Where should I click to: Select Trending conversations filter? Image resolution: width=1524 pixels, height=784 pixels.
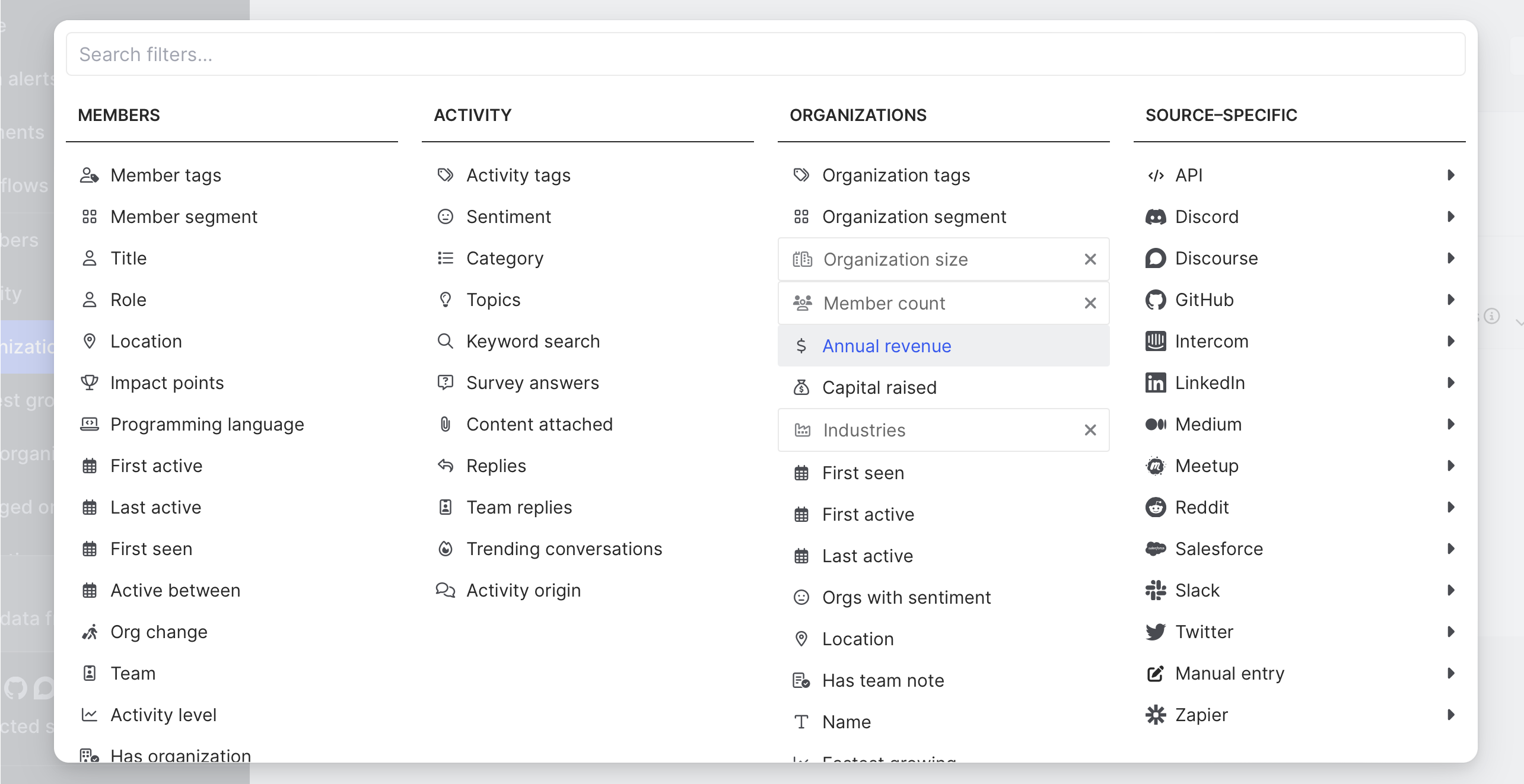pos(564,549)
